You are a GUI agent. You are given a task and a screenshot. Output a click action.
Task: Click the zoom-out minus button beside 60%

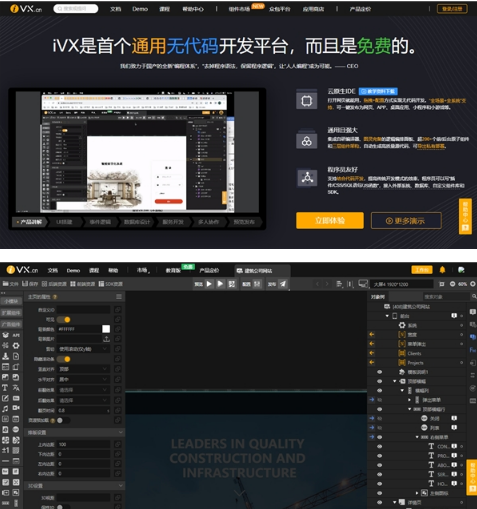click(452, 284)
